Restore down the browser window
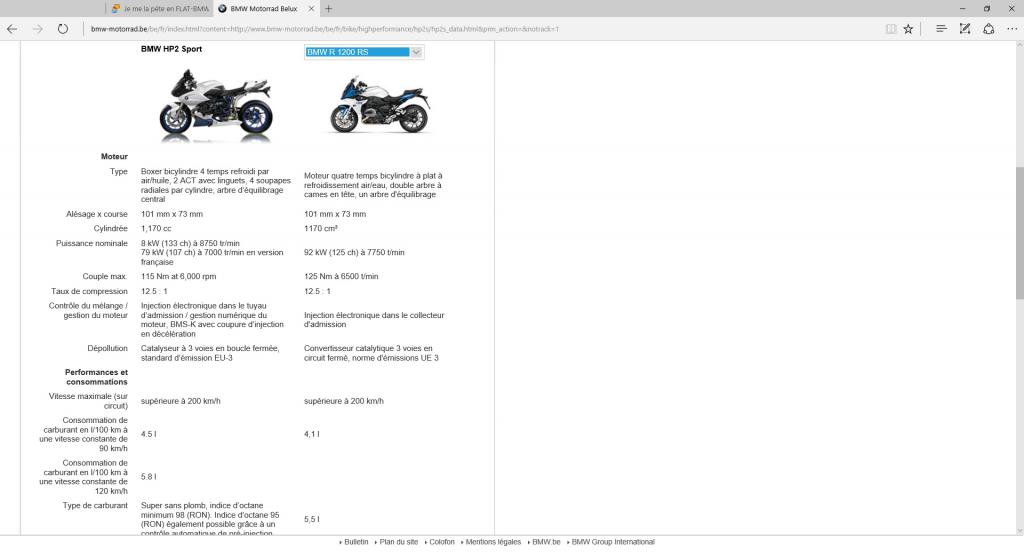 click(987, 8)
